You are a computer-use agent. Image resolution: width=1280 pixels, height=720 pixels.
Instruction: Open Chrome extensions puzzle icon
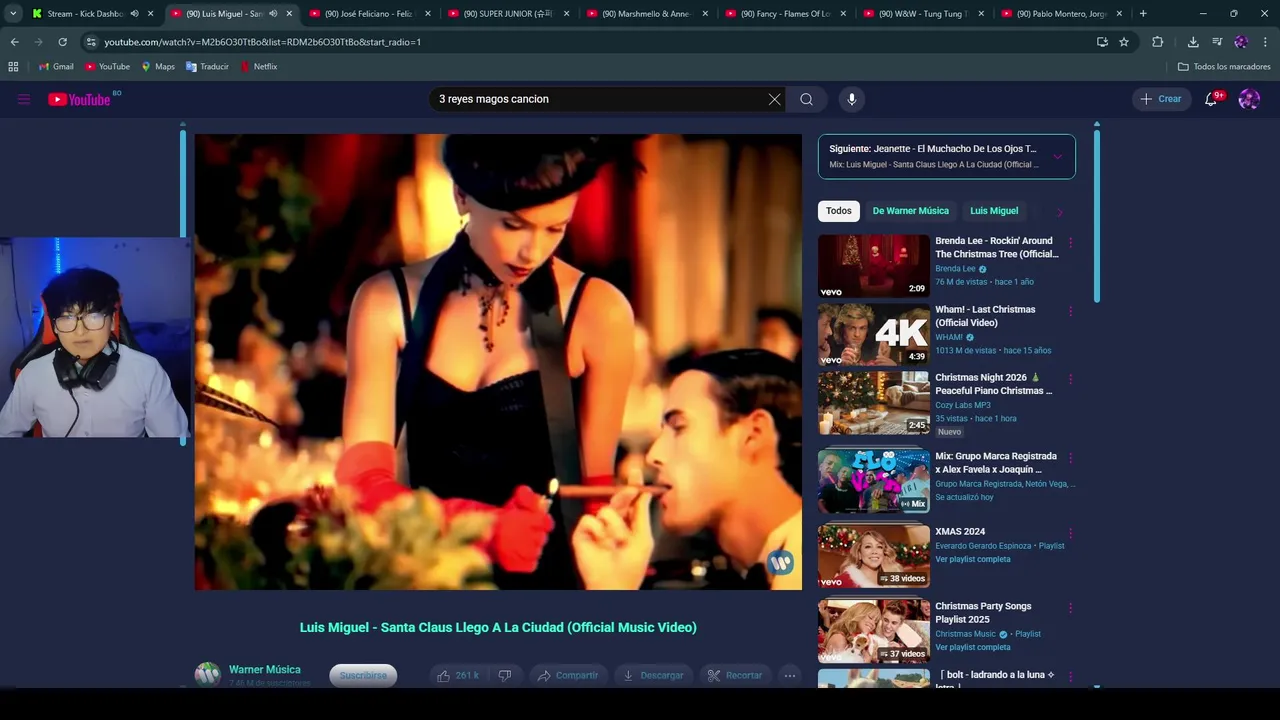[x=1158, y=42]
